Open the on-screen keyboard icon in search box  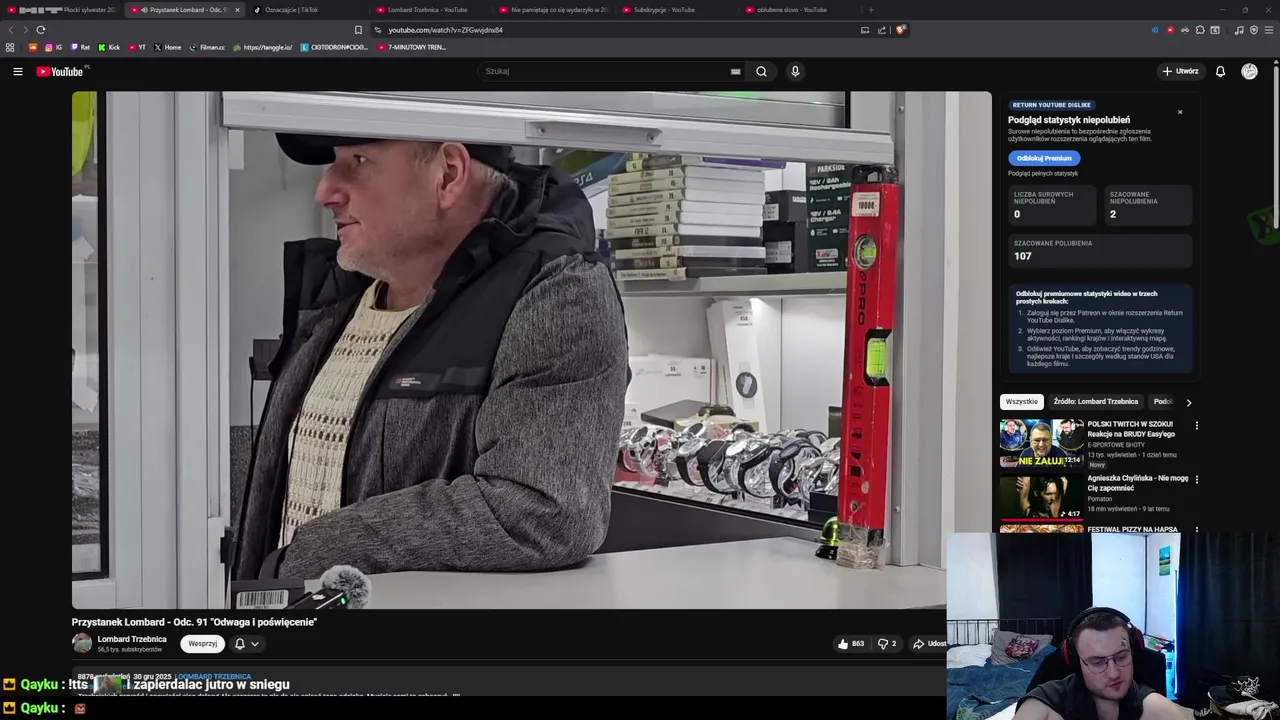[x=735, y=71]
